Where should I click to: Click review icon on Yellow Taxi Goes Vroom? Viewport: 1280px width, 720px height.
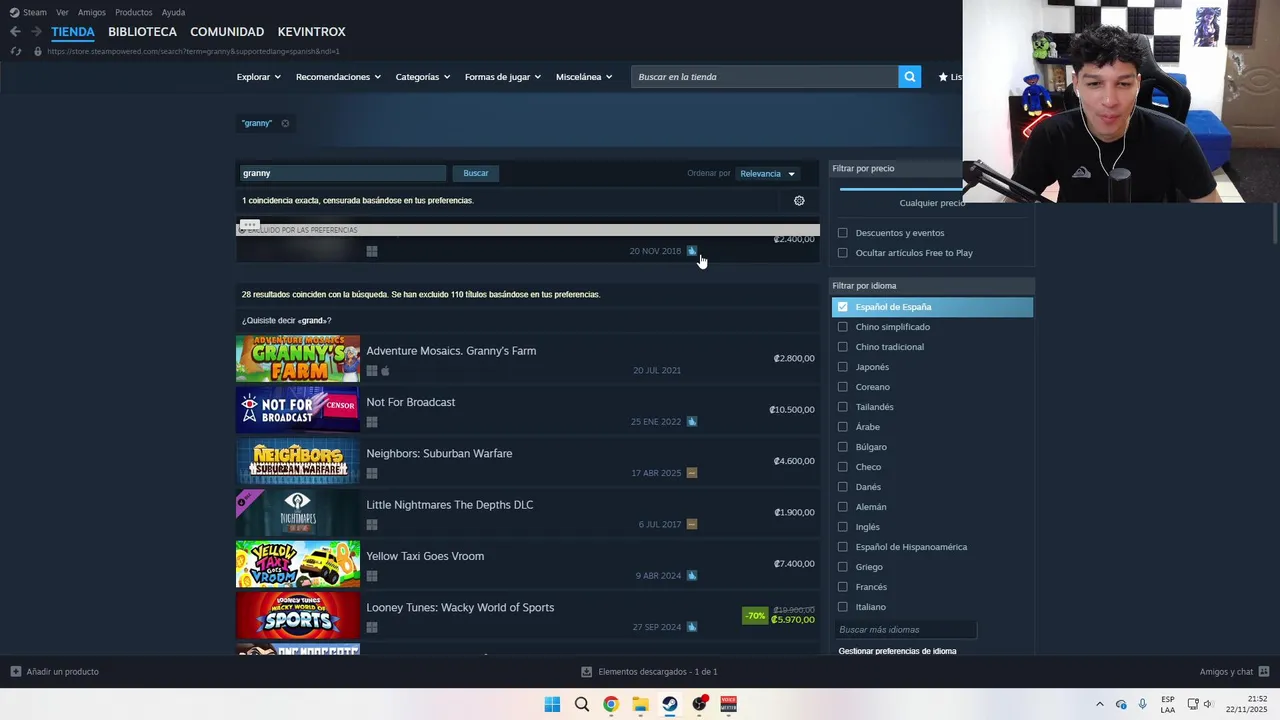click(692, 575)
